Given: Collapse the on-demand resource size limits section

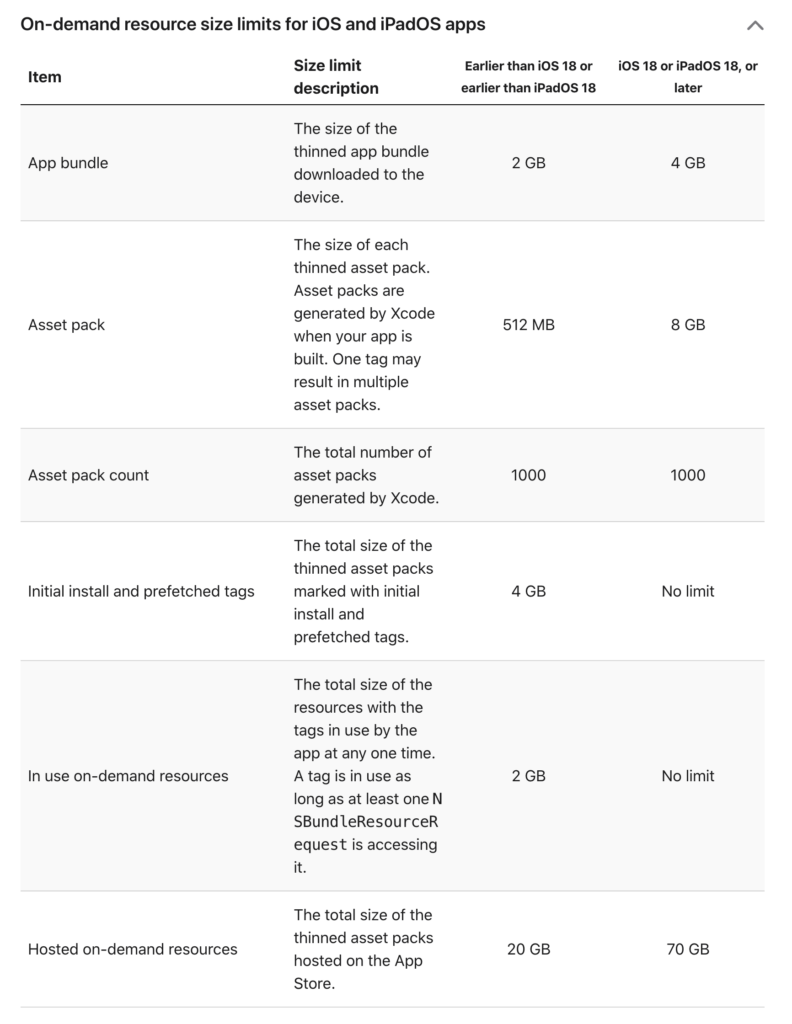Looking at the screenshot, I should point(755,25).
